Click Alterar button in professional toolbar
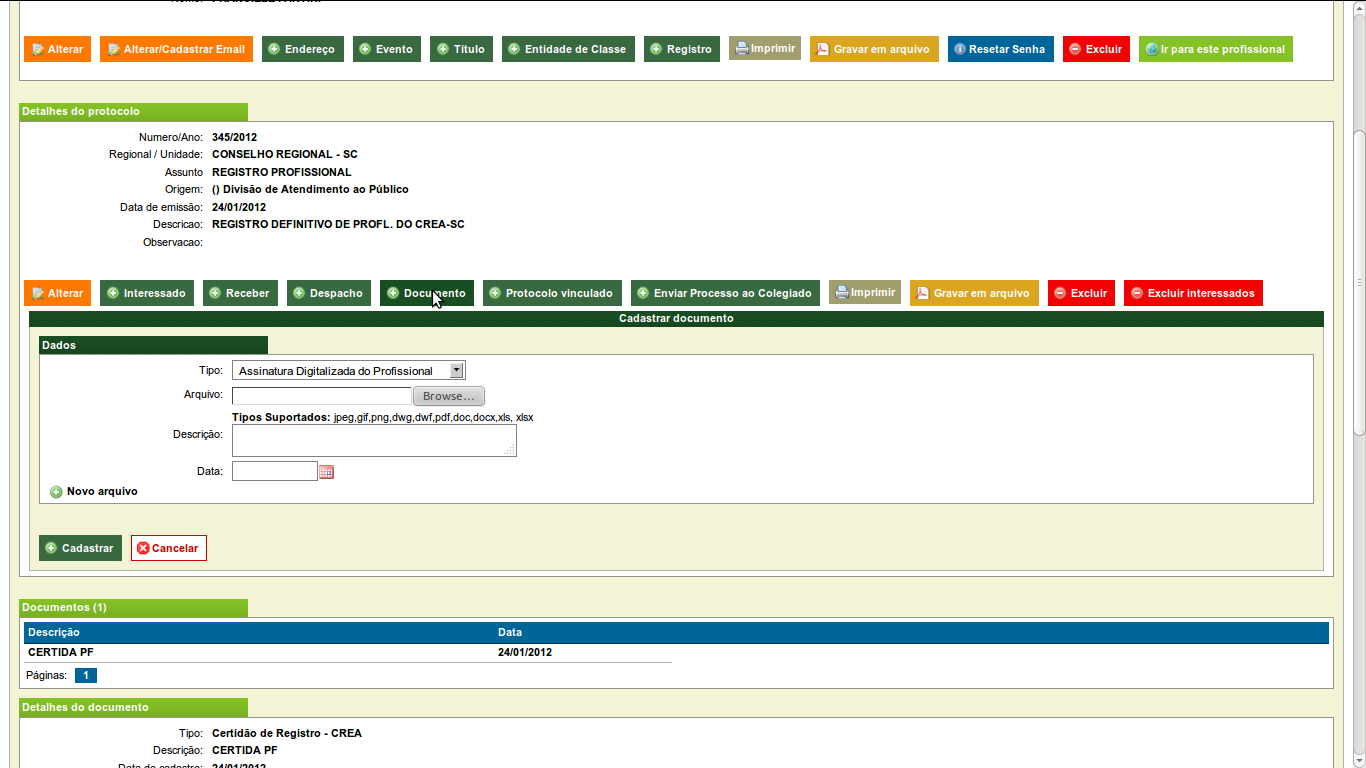This screenshot has height=768, width=1366. tap(57, 49)
